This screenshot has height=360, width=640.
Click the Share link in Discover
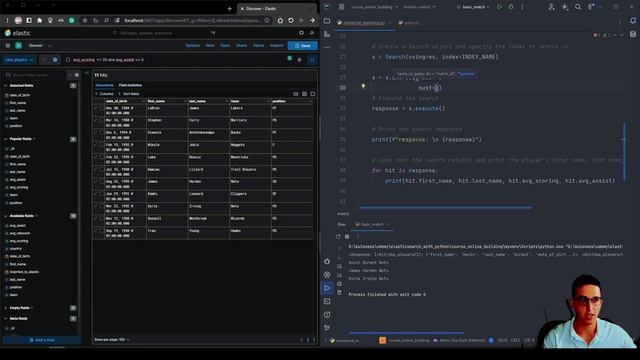coord(242,46)
